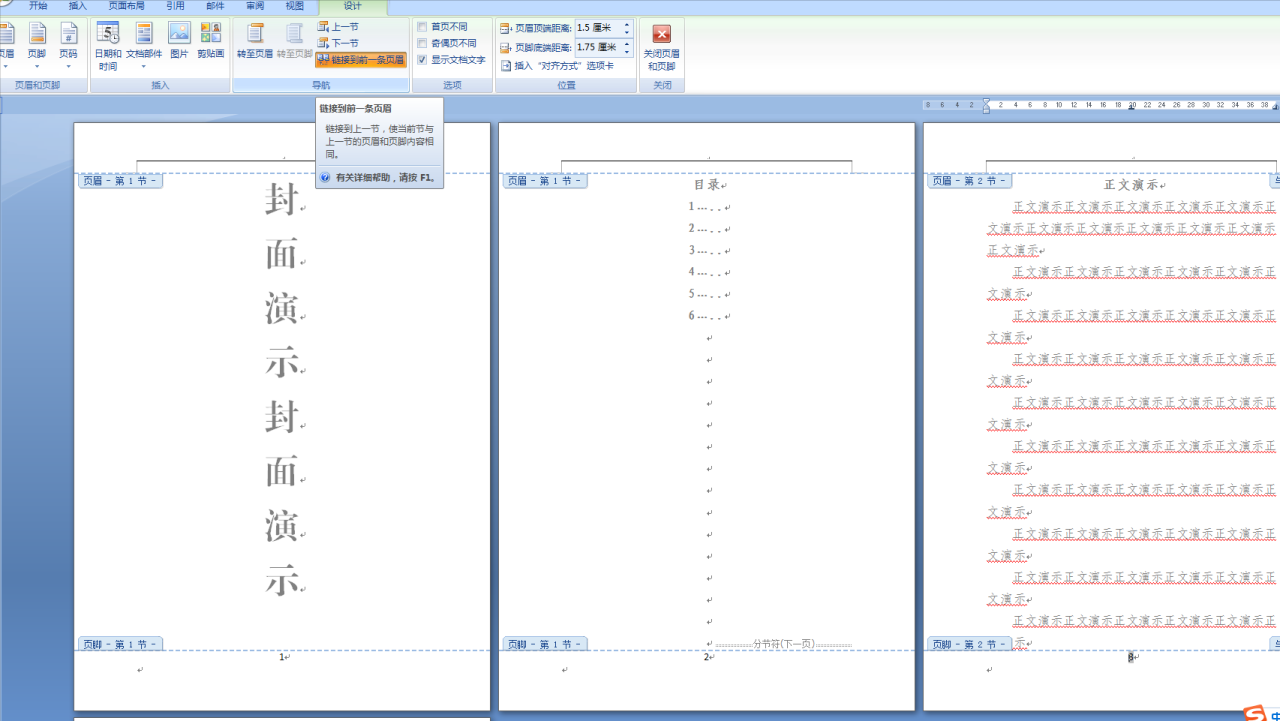
Task: Expand the 文档部件 dropdown arrow
Action: pyautogui.click(x=144, y=67)
